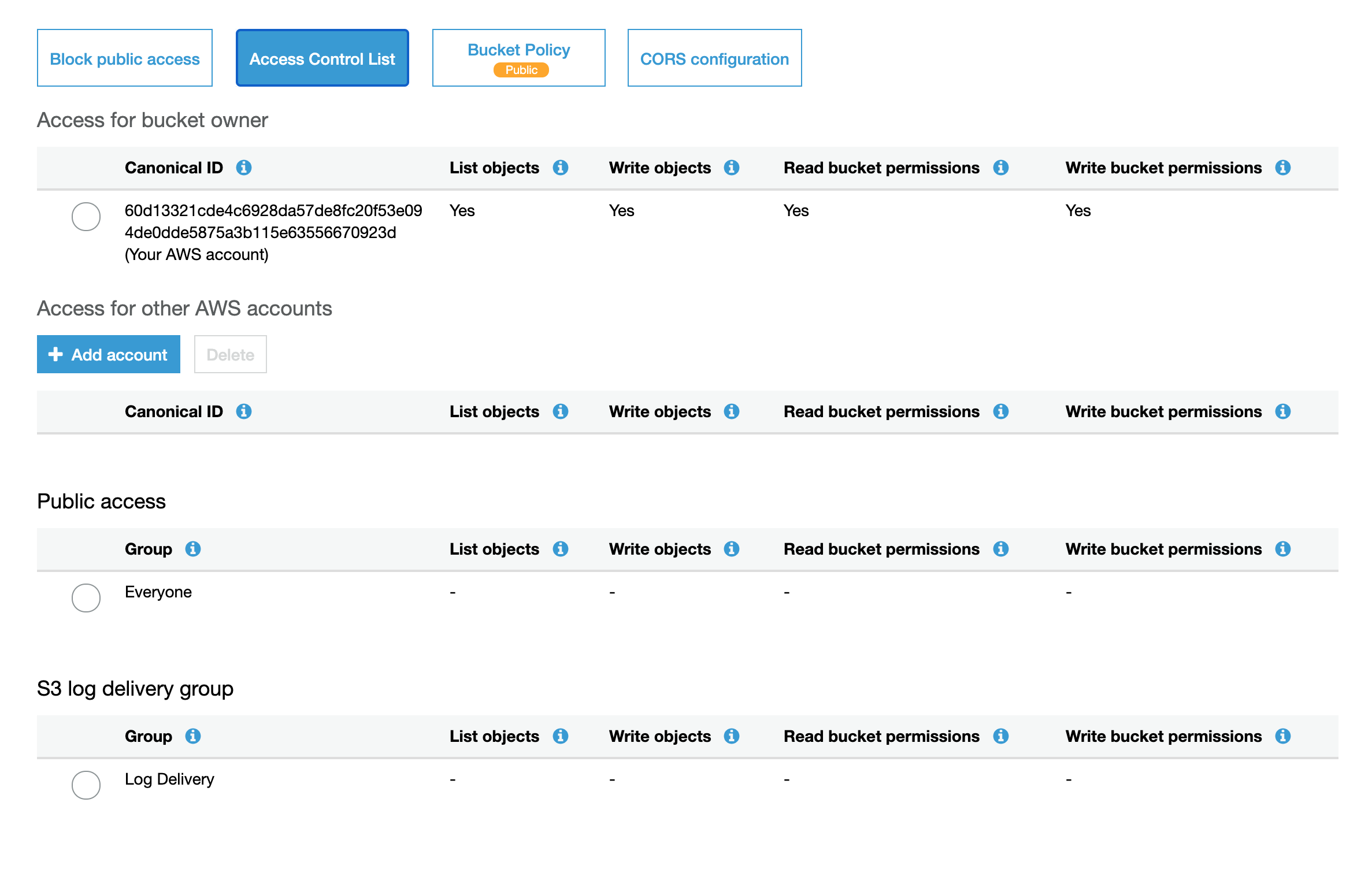Viewport: 1372px width, 884px height.
Task: Click Write objects info icon under Public access
Action: click(x=731, y=549)
